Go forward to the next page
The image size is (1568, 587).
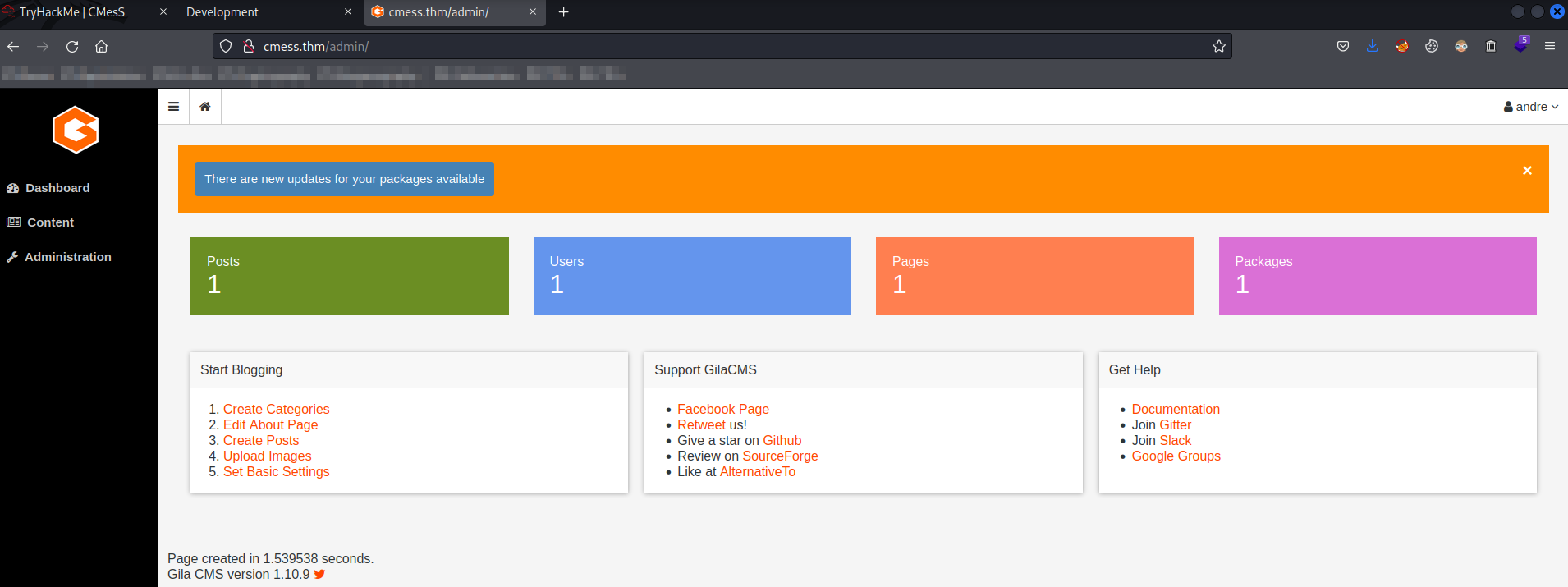click(x=43, y=47)
